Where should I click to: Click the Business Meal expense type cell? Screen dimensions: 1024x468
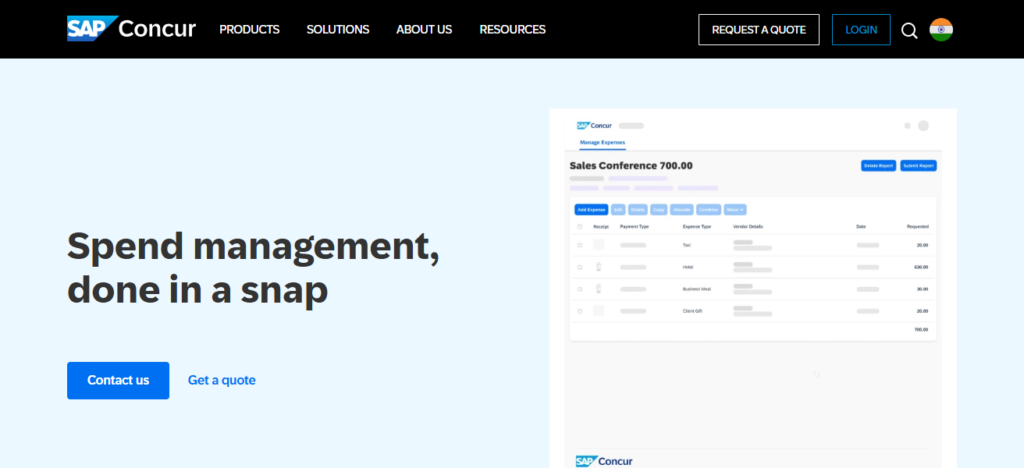(x=696, y=289)
